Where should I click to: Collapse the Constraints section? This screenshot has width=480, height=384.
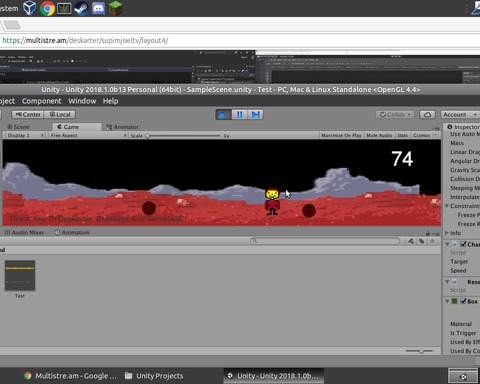tap(447, 206)
